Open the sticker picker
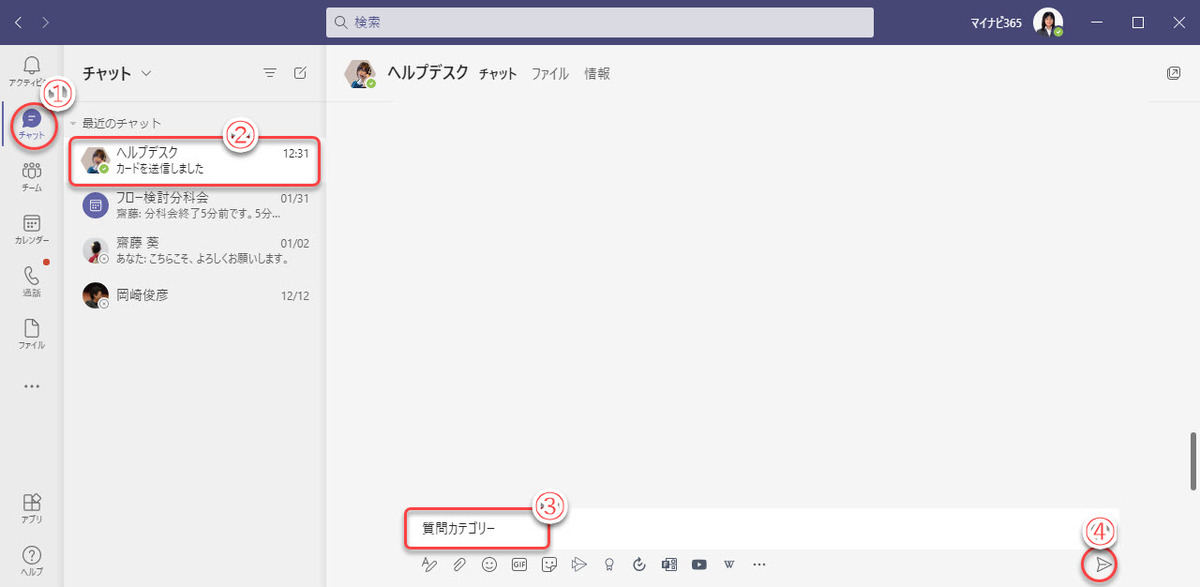Viewport: 1200px width, 587px height. pyautogui.click(x=549, y=564)
